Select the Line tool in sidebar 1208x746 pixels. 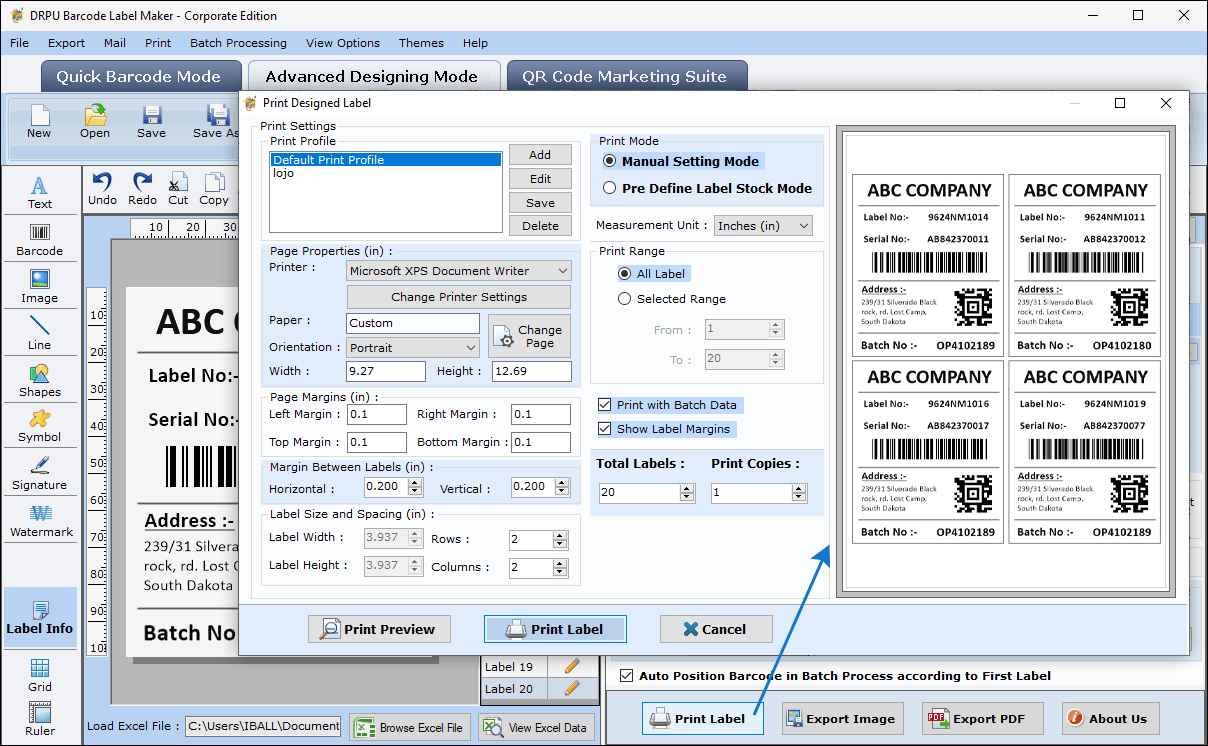(40, 333)
